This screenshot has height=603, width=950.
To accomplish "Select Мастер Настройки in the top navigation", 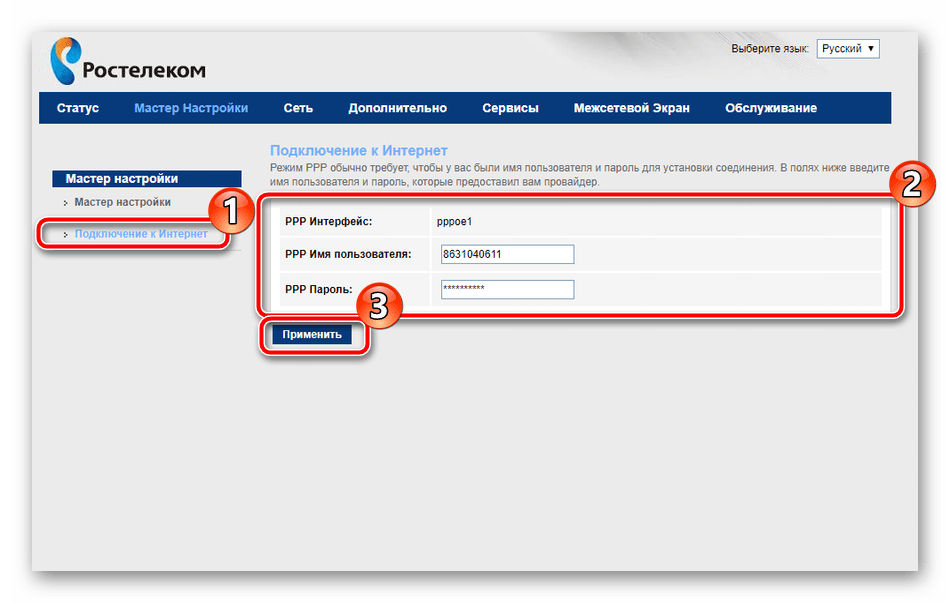I will 191,108.
